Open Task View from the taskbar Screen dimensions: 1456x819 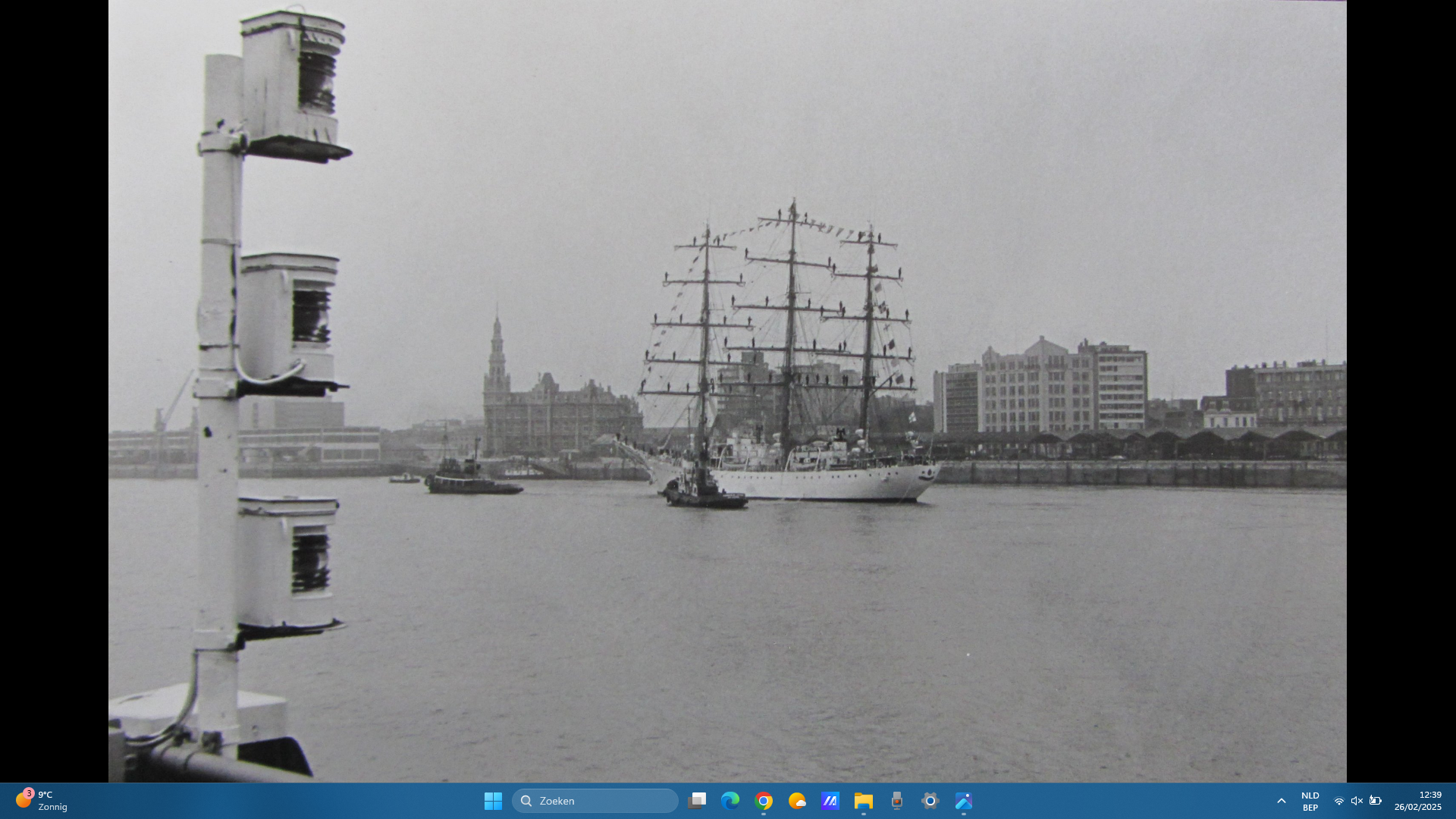coord(697,801)
